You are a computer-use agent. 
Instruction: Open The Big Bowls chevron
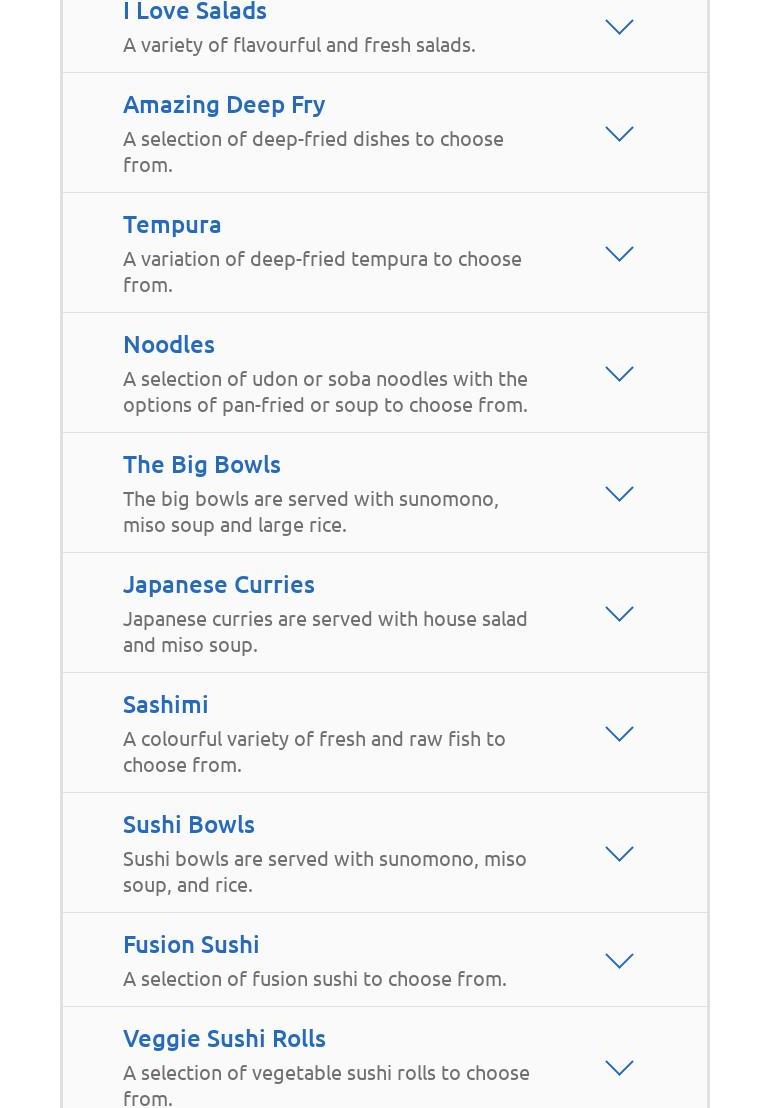(619, 494)
